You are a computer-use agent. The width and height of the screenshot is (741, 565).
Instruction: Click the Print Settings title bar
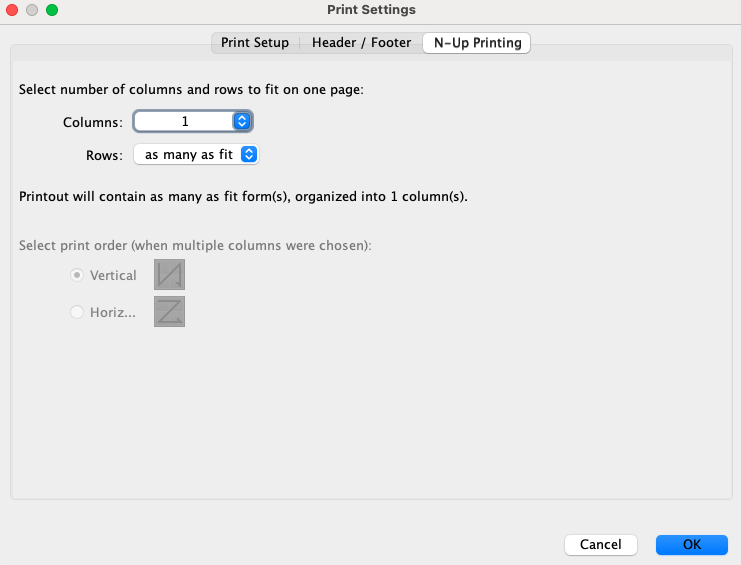pyautogui.click(x=371, y=10)
